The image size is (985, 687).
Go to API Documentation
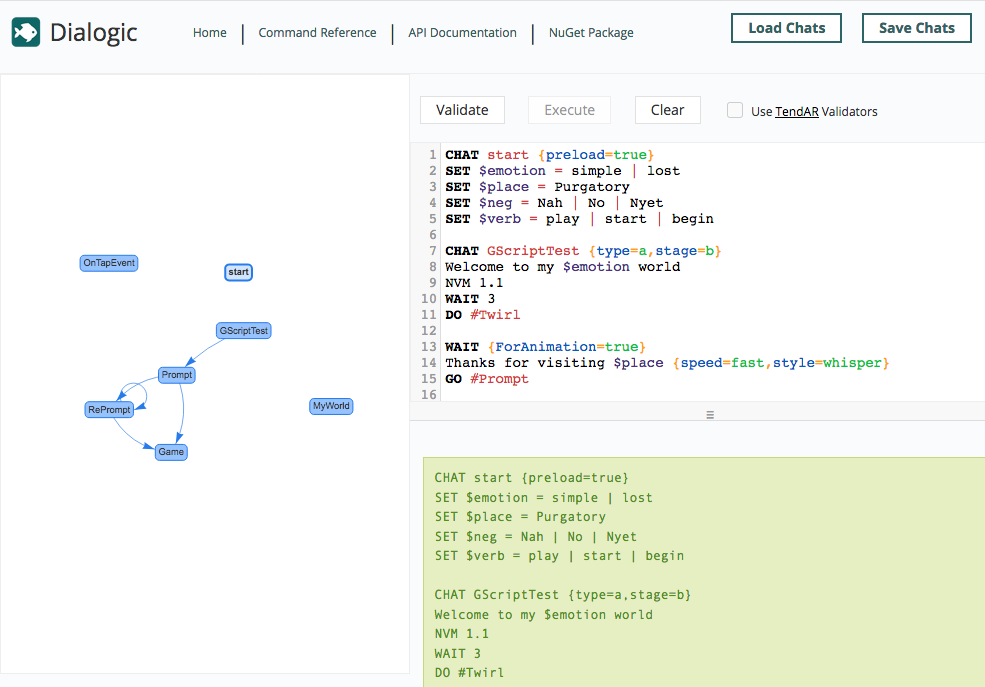click(462, 33)
